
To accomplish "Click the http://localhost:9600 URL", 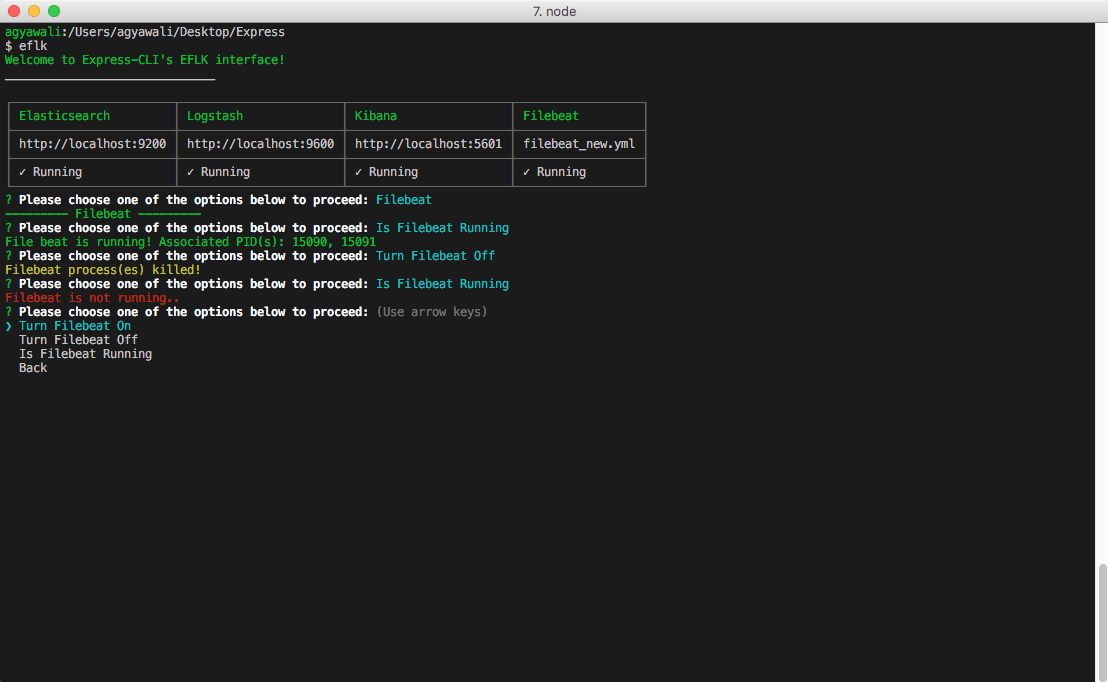I will (261, 144).
